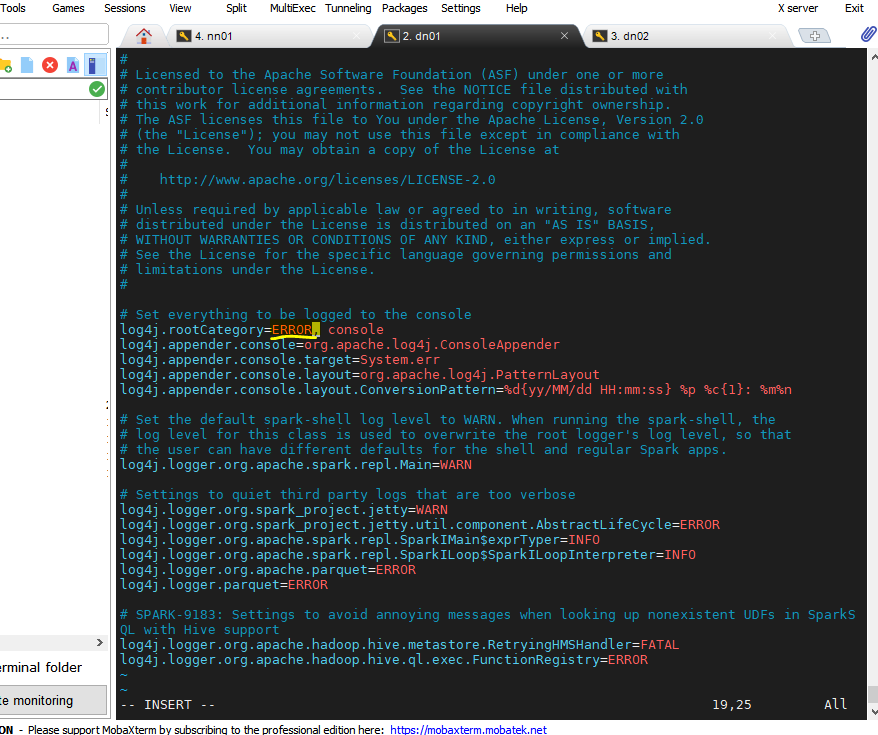Click the -- INSERT -- mode indicator
878x735 pixels.
(168, 705)
